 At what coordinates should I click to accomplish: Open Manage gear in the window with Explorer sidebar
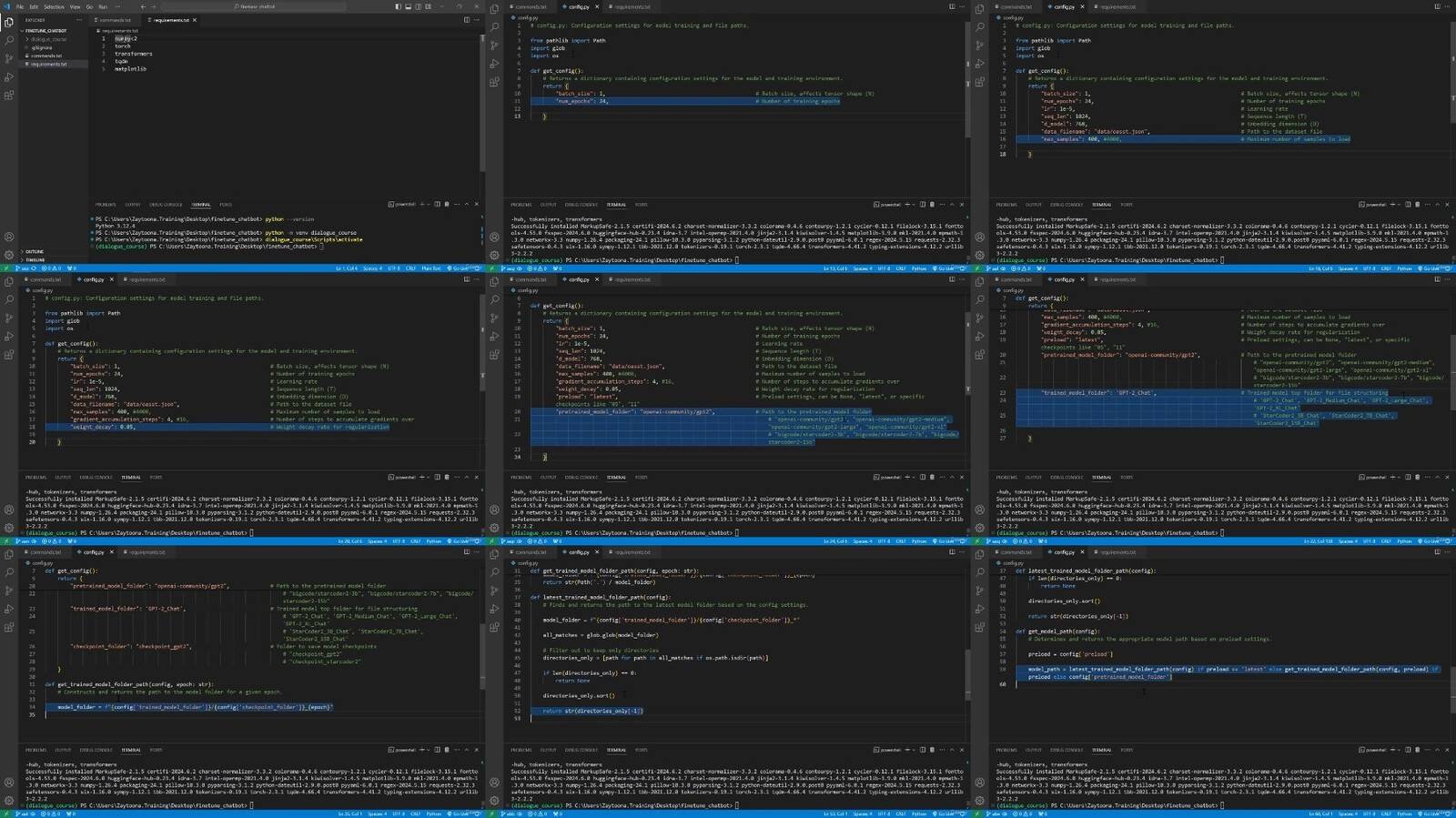(x=9, y=255)
